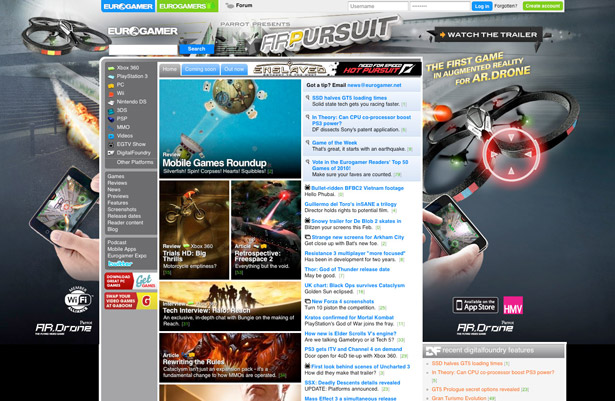This screenshot has width=615, height=401.
Task: Click the Search button
Action: (x=197, y=49)
